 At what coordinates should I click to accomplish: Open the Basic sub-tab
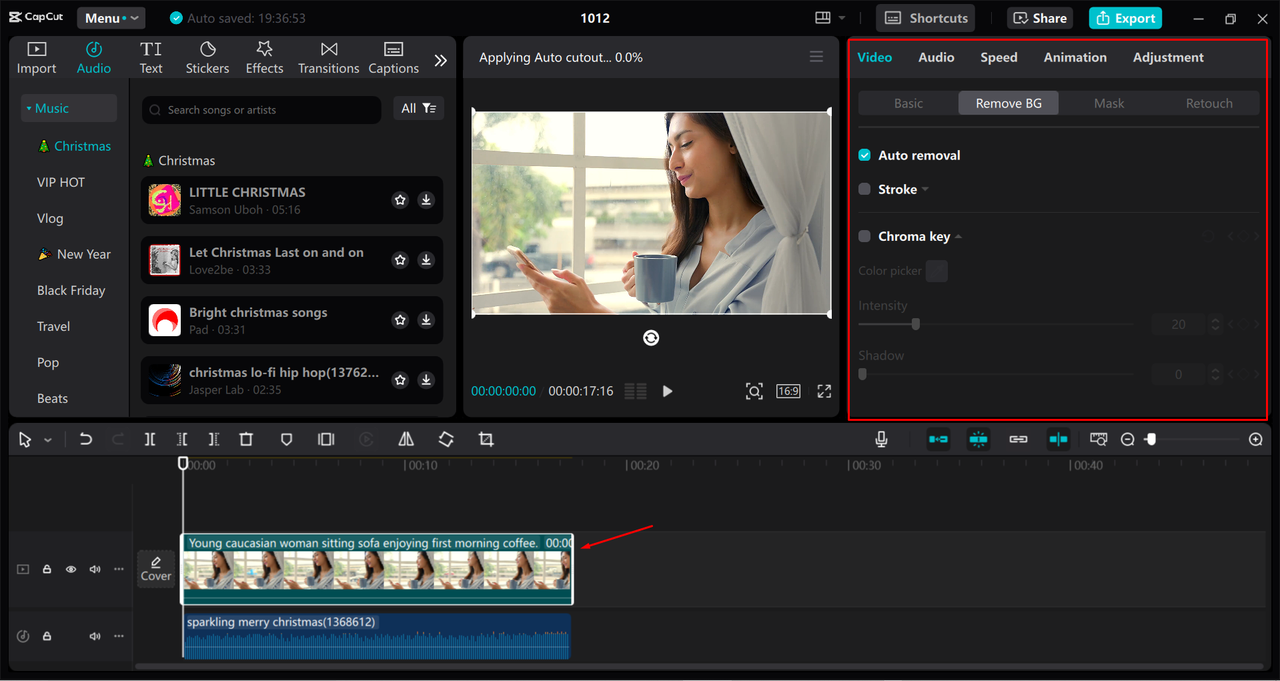click(x=908, y=103)
